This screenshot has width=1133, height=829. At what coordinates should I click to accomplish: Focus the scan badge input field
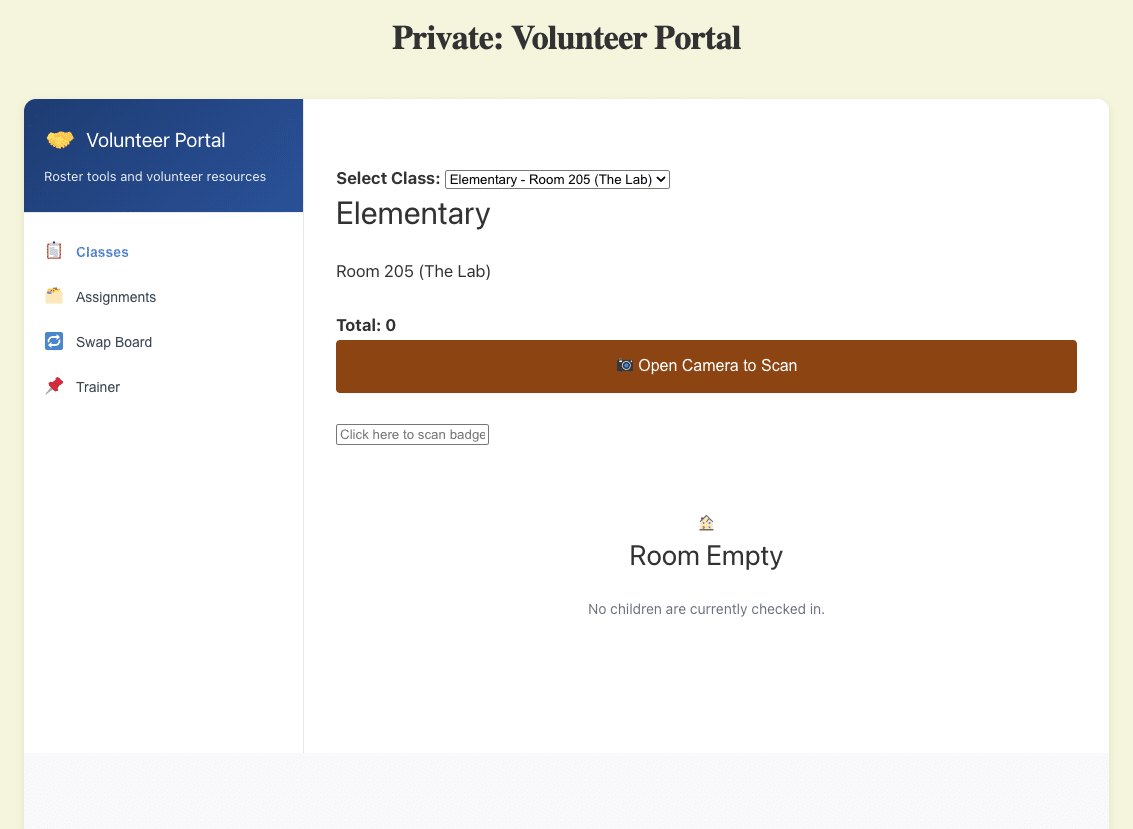412,434
